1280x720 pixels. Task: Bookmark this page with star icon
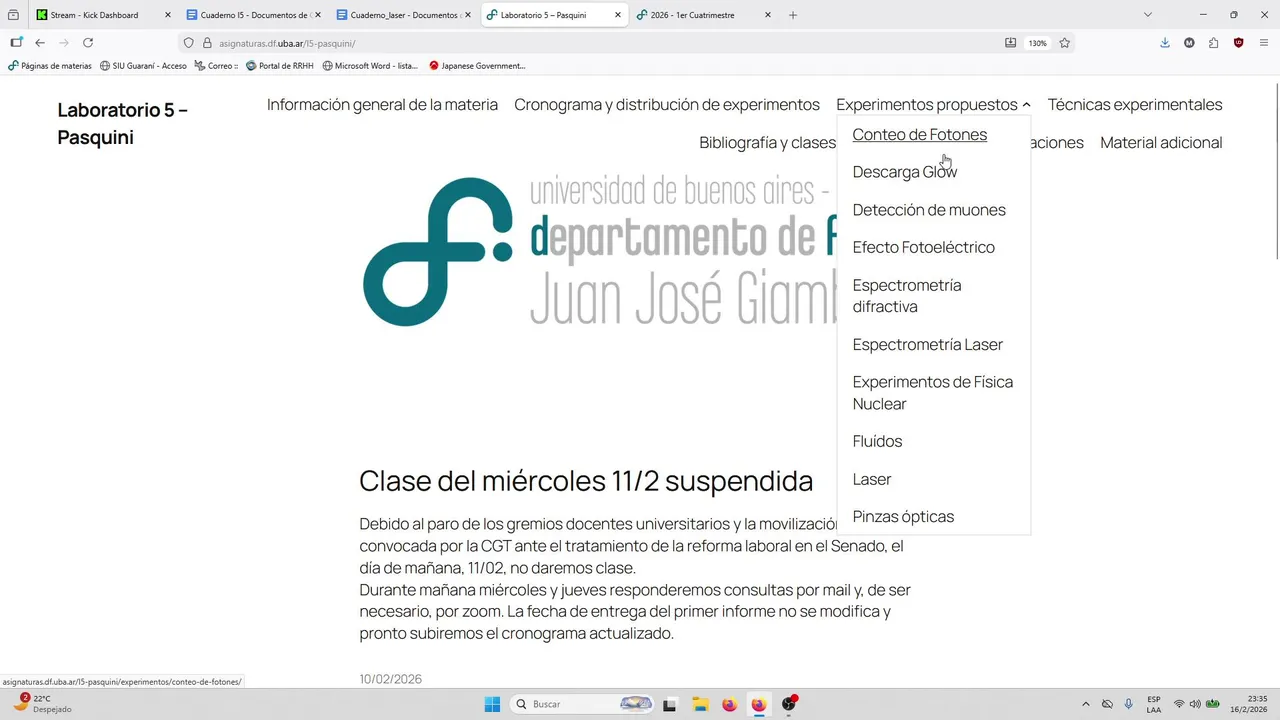click(1065, 43)
